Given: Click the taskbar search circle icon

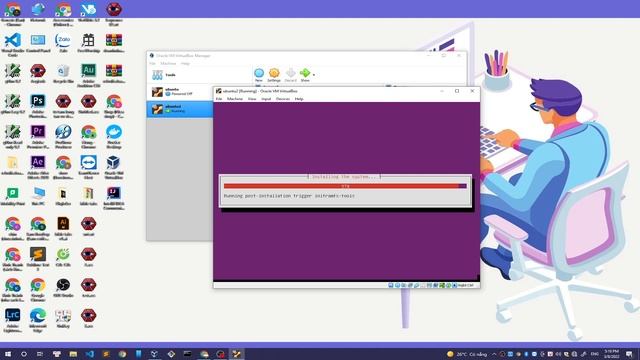Looking at the screenshot, I should pos(24,354).
